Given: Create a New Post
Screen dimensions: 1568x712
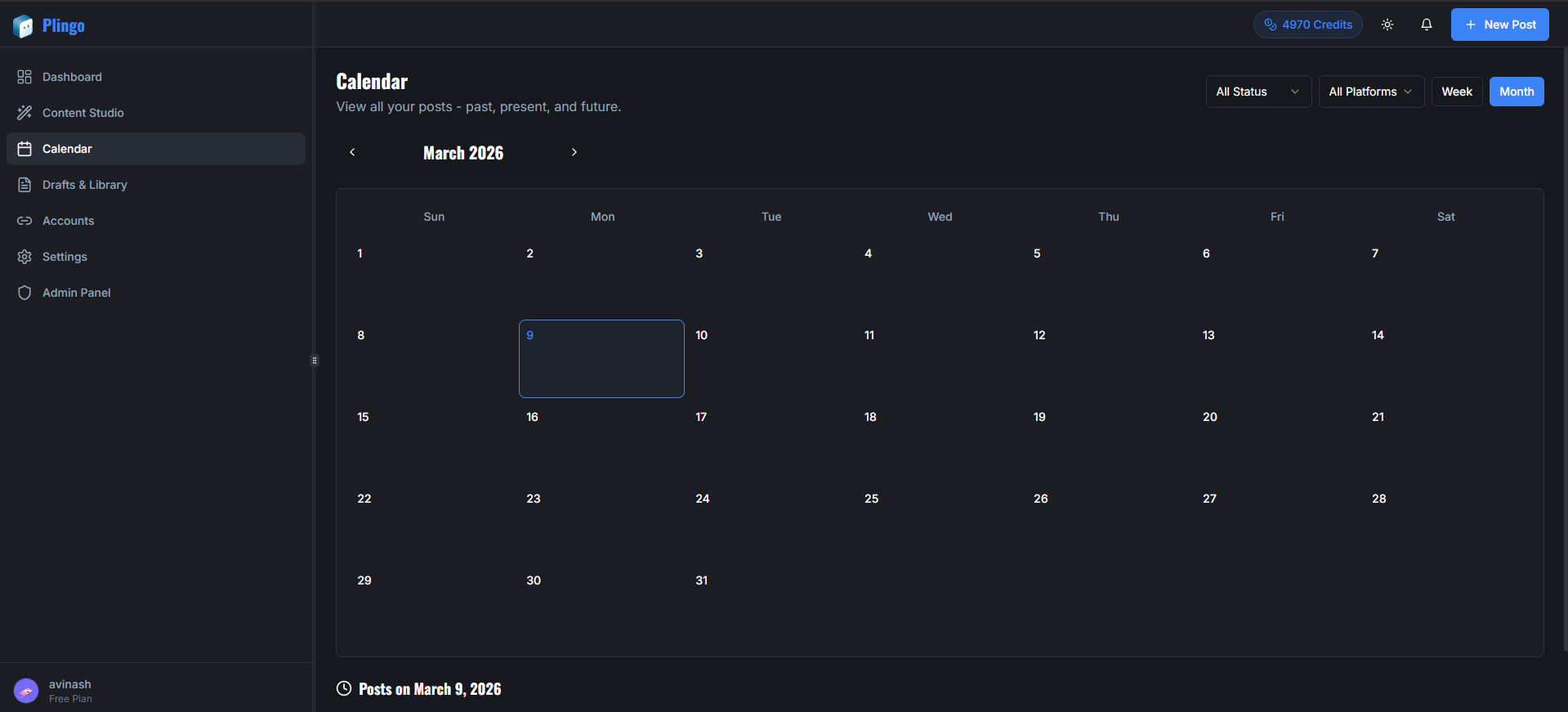Looking at the screenshot, I should [x=1500, y=25].
